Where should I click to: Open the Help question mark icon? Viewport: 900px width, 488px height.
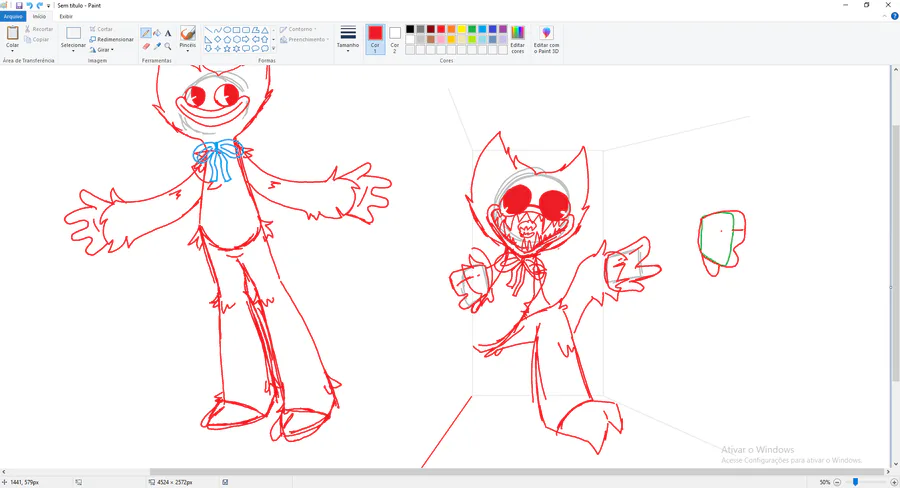click(894, 16)
